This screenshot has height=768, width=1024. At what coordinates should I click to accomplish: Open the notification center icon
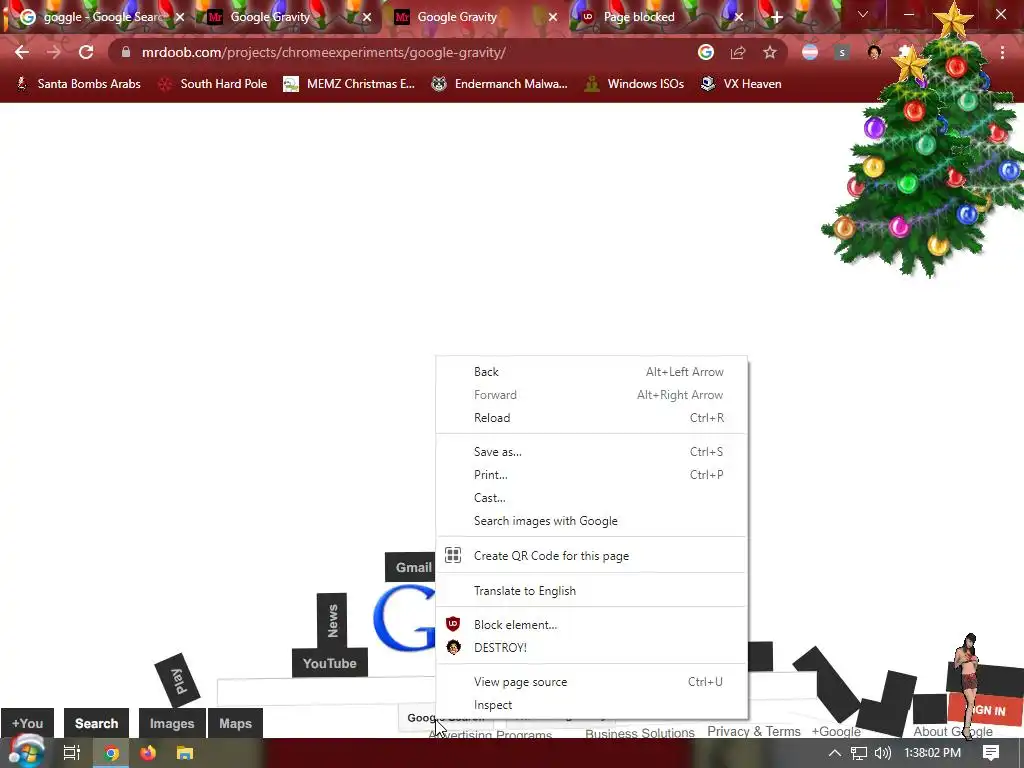pyautogui.click(x=991, y=753)
